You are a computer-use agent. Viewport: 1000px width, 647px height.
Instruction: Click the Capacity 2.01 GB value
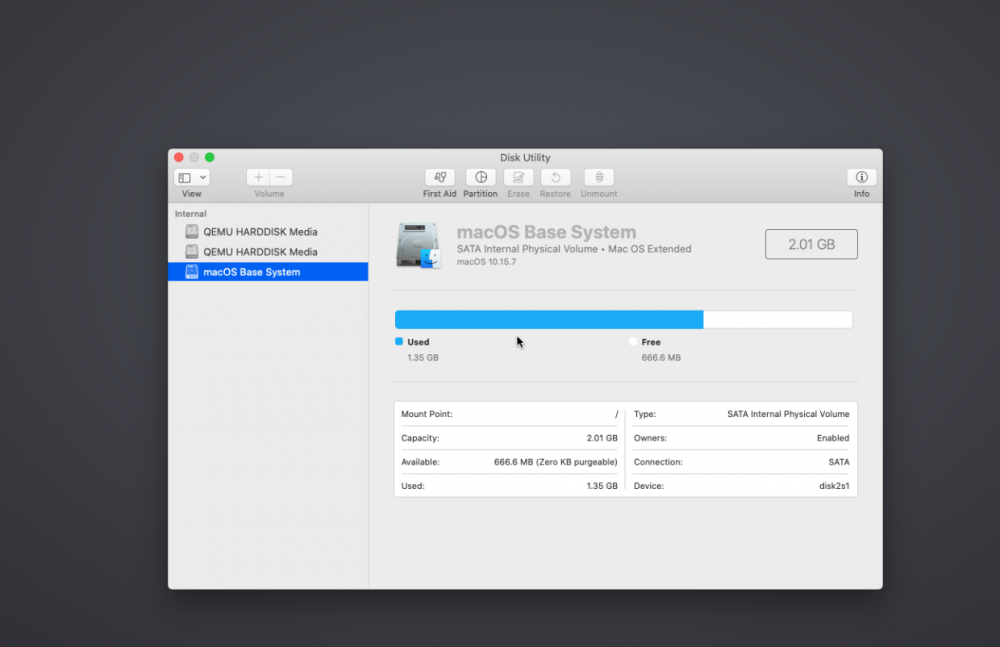[602, 438]
